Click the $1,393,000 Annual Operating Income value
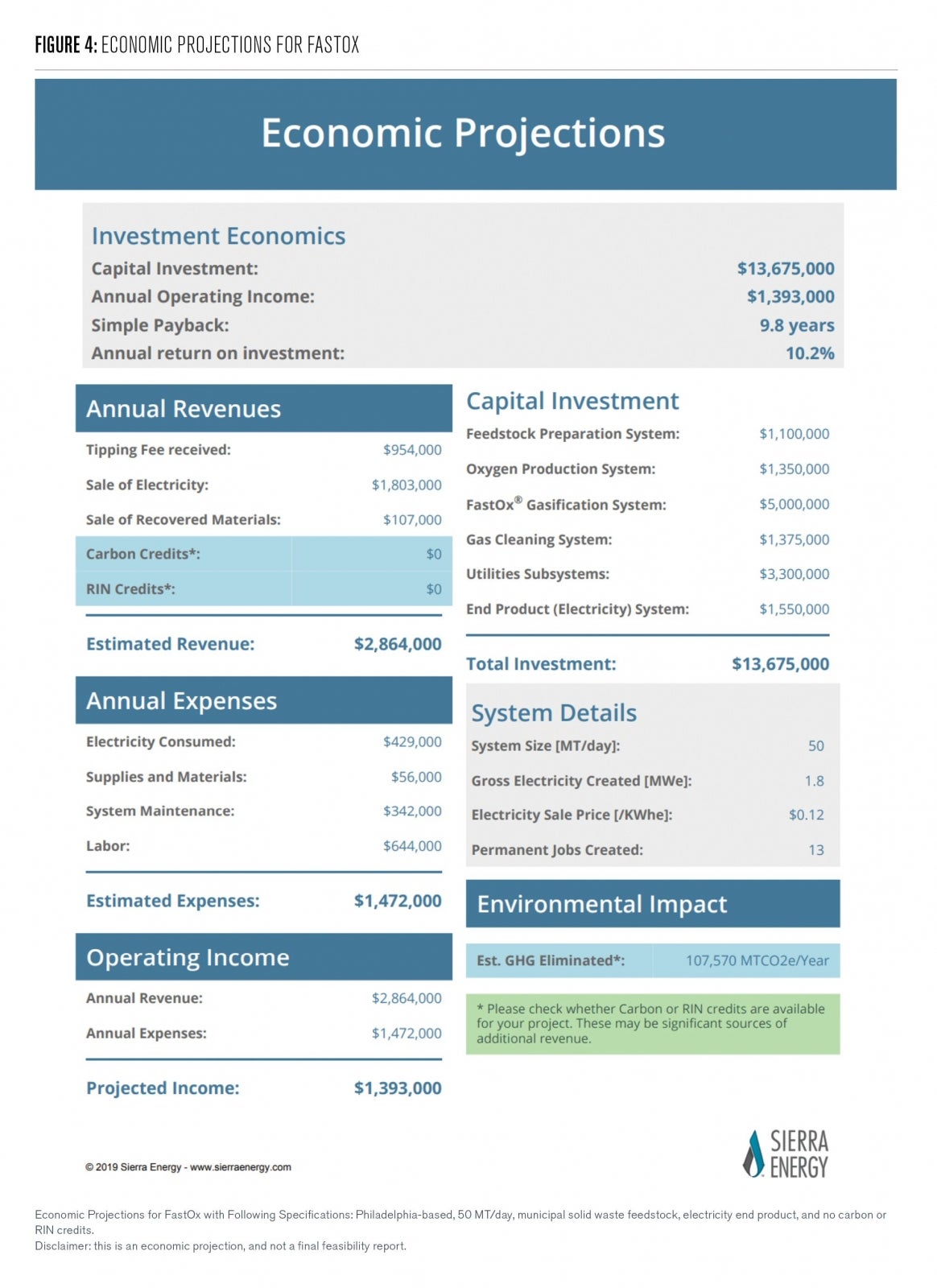Image resolution: width=937 pixels, height=1288 pixels. tap(790, 297)
